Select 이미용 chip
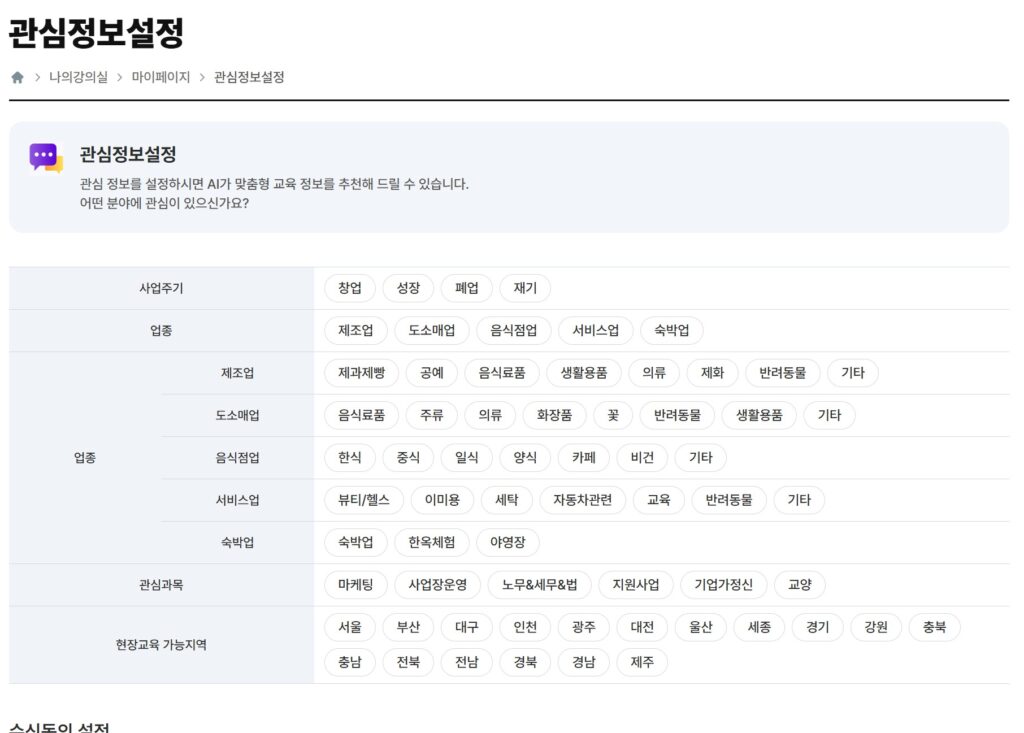 tap(442, 500)
